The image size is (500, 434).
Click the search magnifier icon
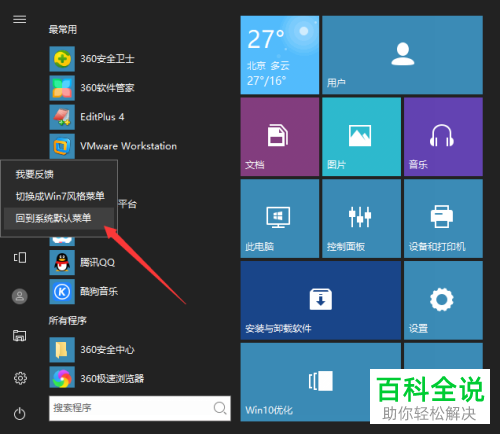coord(220,408)
